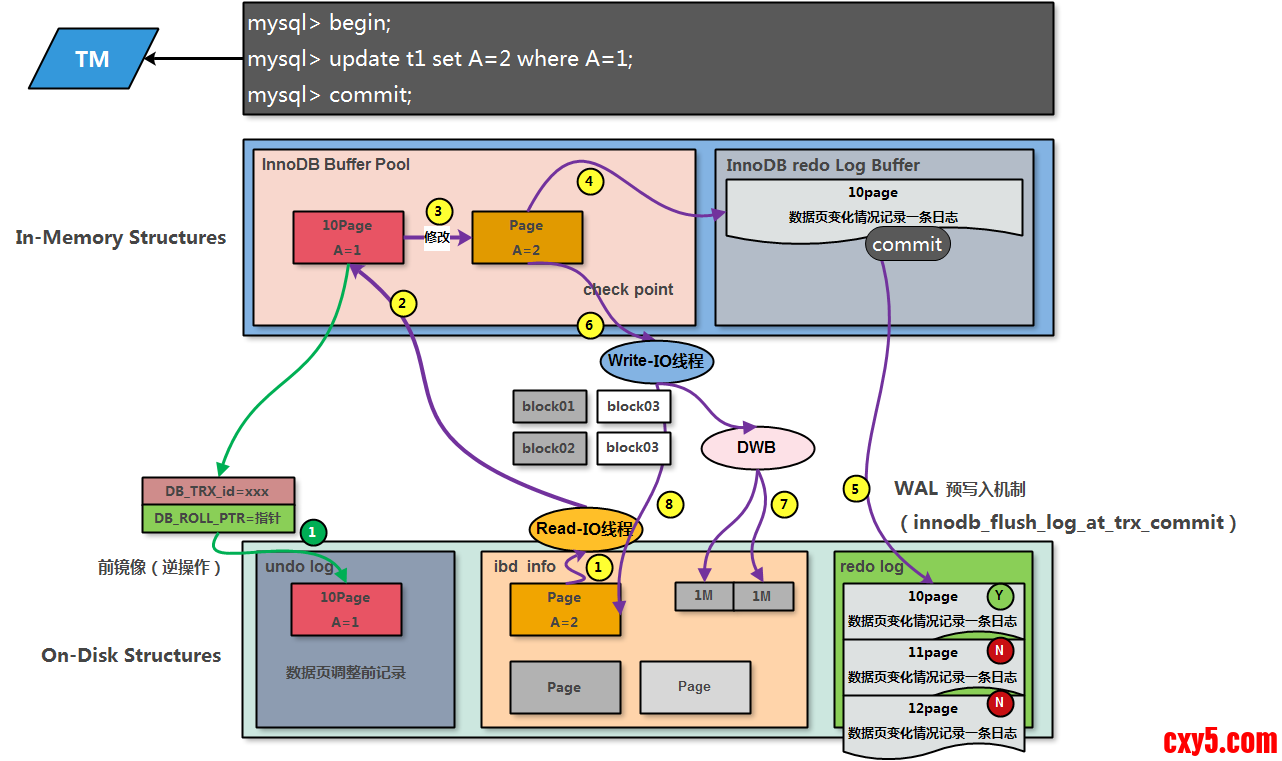
Task: Click the blue TM parallelogram shape
Action: point(93,59)
